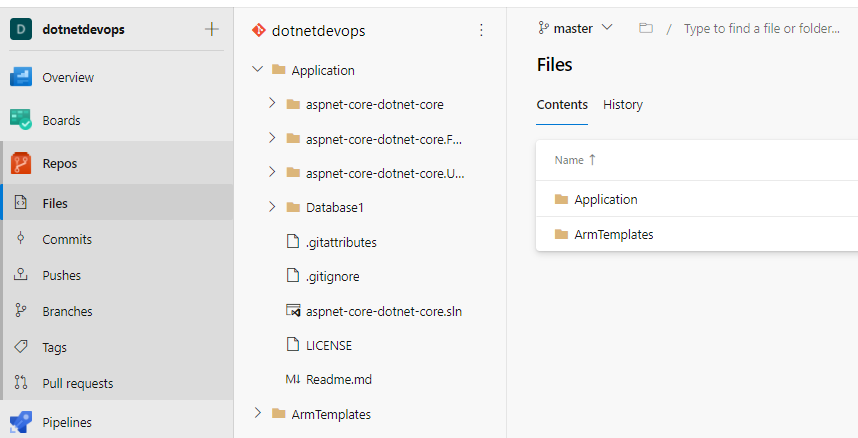Viewport: 858px width, 438px height.
Task: Open the ArmTemplates folder in file list
Action: (x=613, y=235)
